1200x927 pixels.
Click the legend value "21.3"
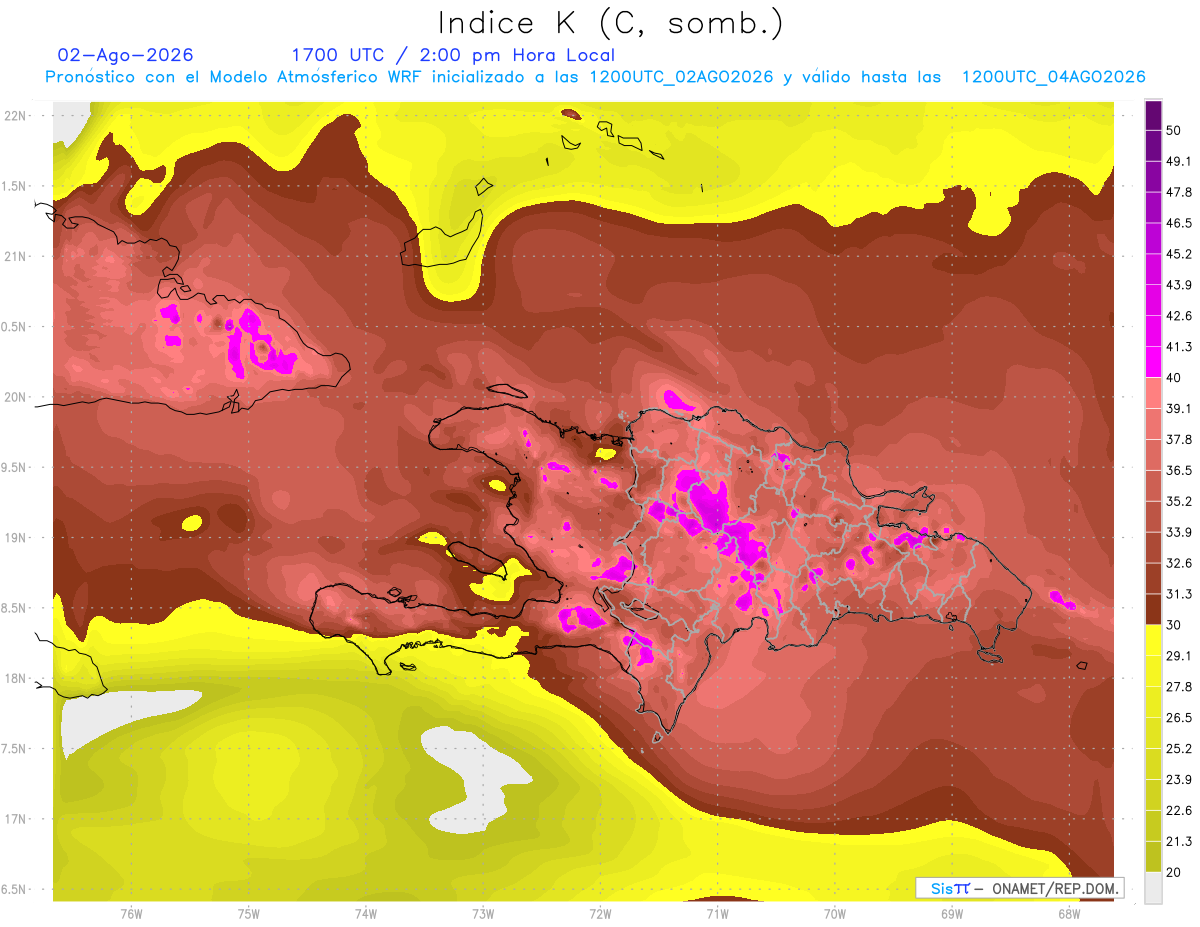click(1179, 842)
